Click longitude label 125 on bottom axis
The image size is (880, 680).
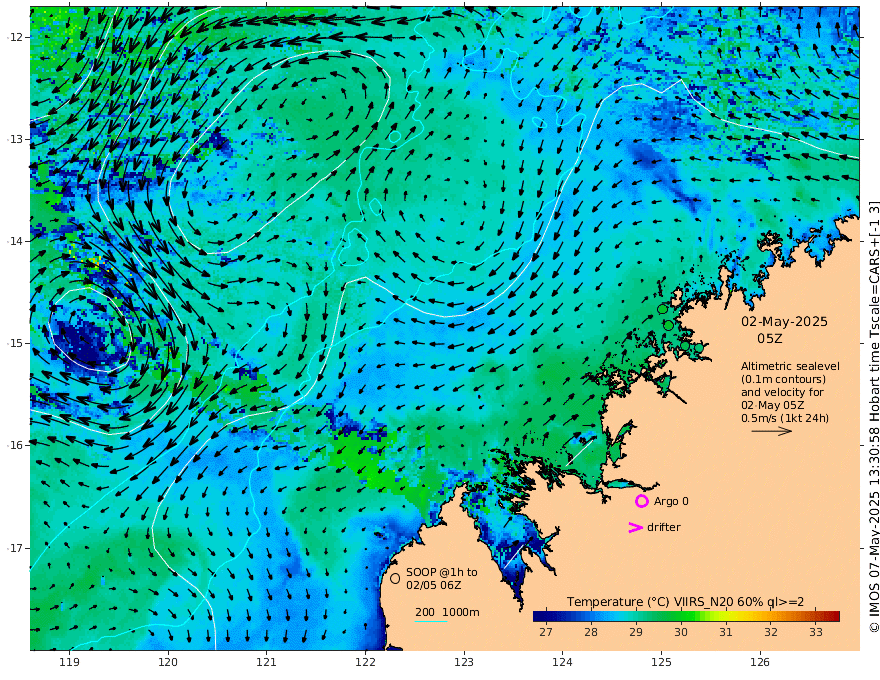click(661, 662)
